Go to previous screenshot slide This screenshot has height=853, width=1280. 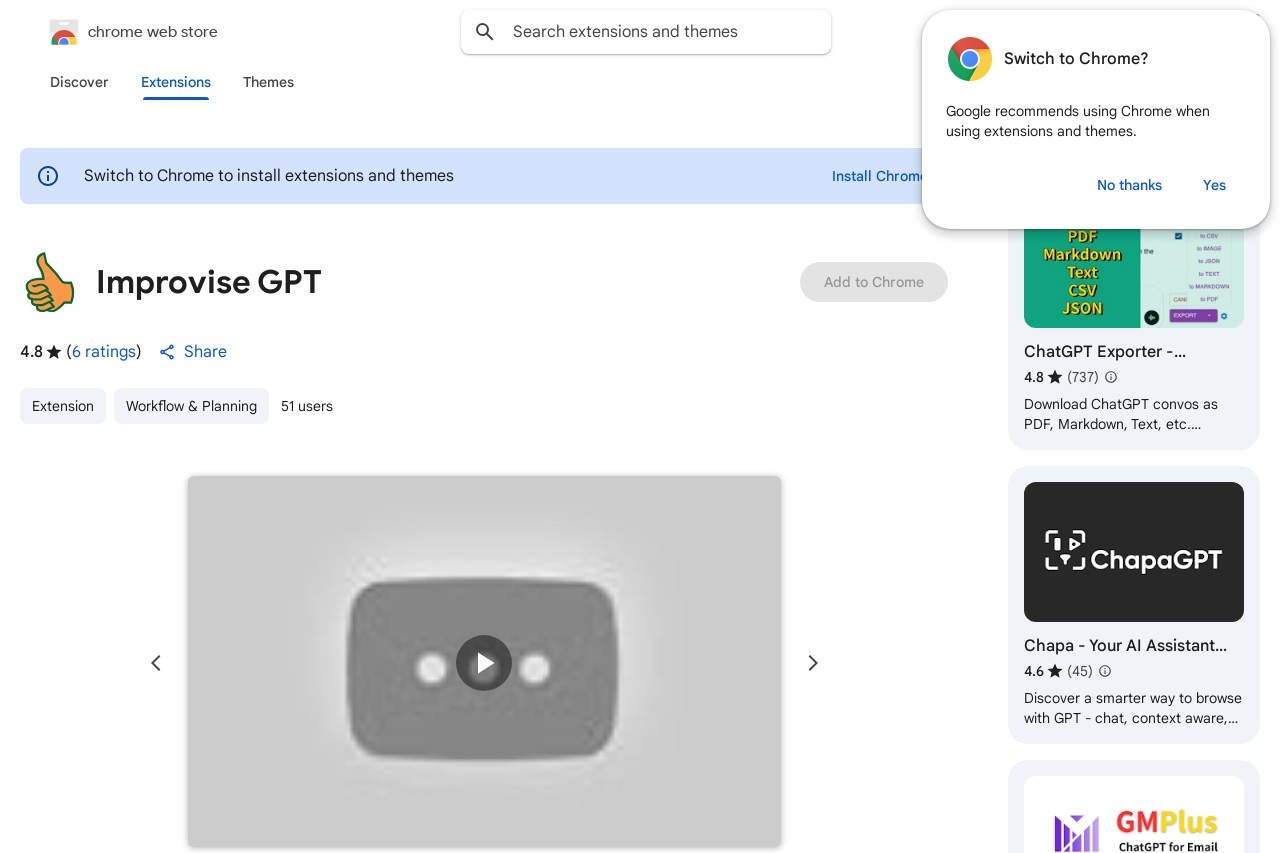[x=156, y=663]
